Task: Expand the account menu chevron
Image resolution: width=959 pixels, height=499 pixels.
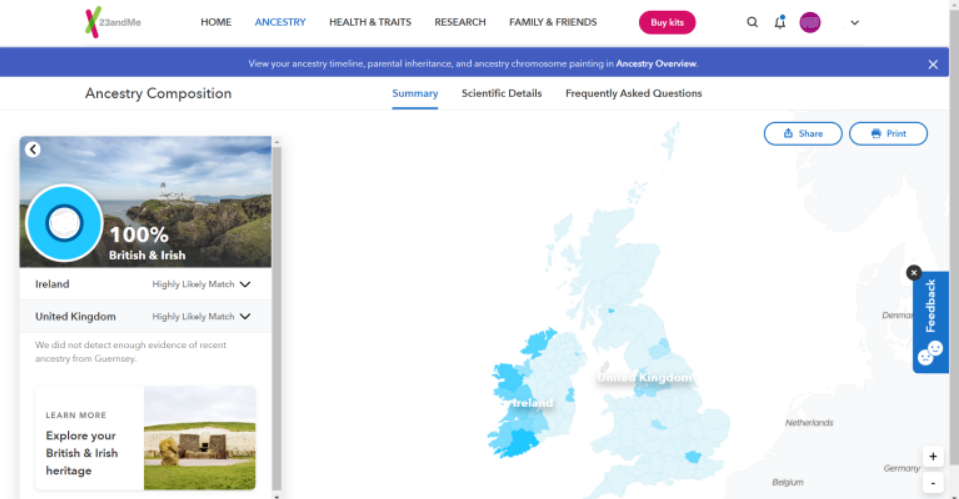Action: (x=854, y=23)
